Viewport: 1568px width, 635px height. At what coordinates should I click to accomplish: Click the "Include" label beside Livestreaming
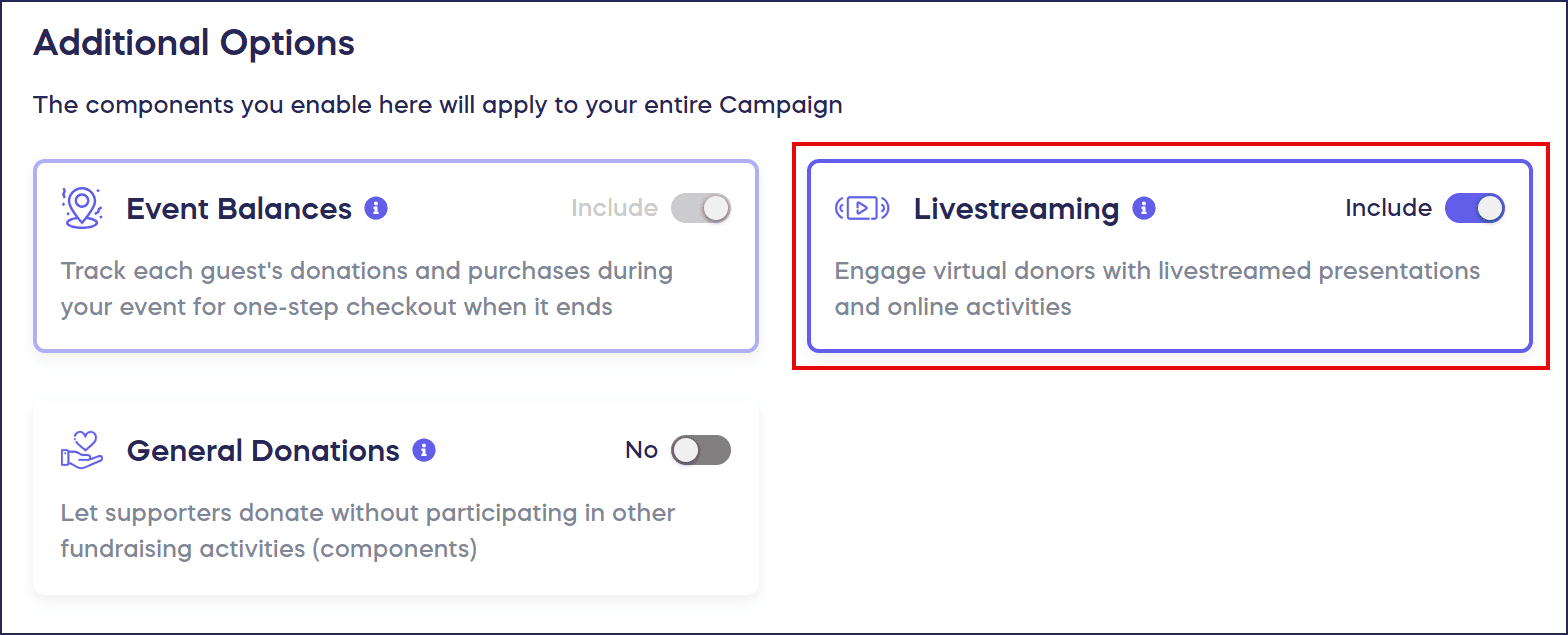[1388, 208]
